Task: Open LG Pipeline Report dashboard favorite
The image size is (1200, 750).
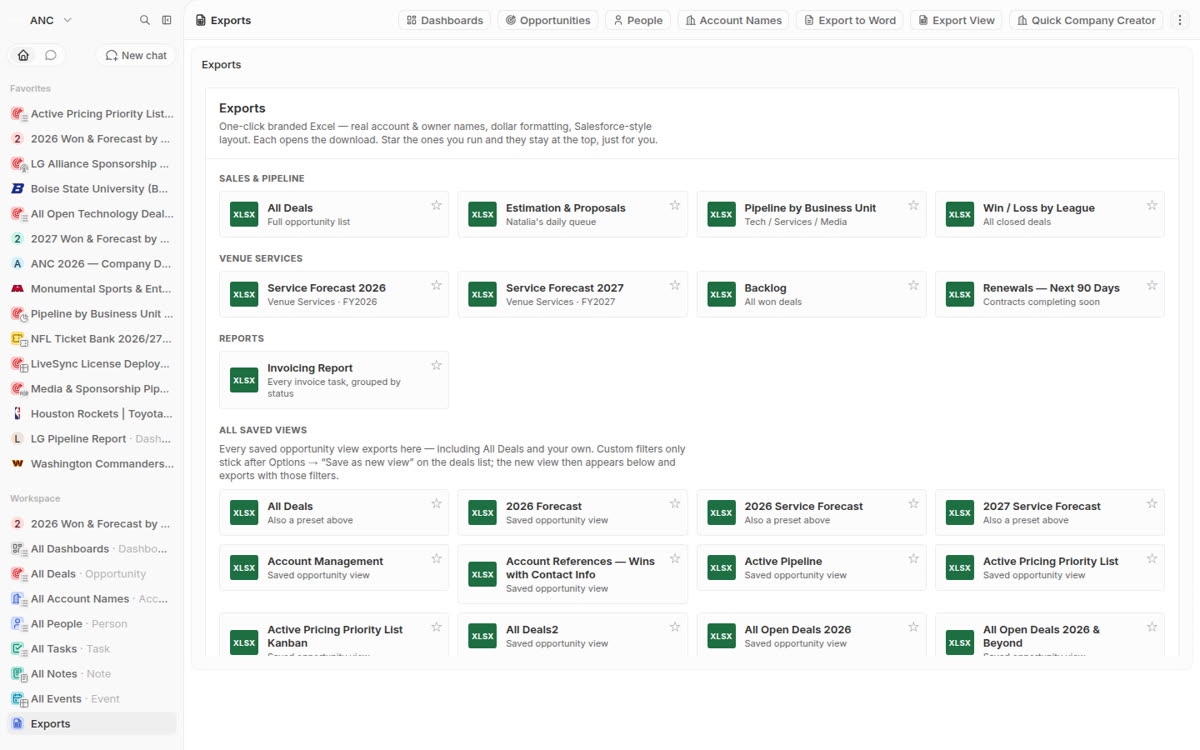Action: point(92,439)
